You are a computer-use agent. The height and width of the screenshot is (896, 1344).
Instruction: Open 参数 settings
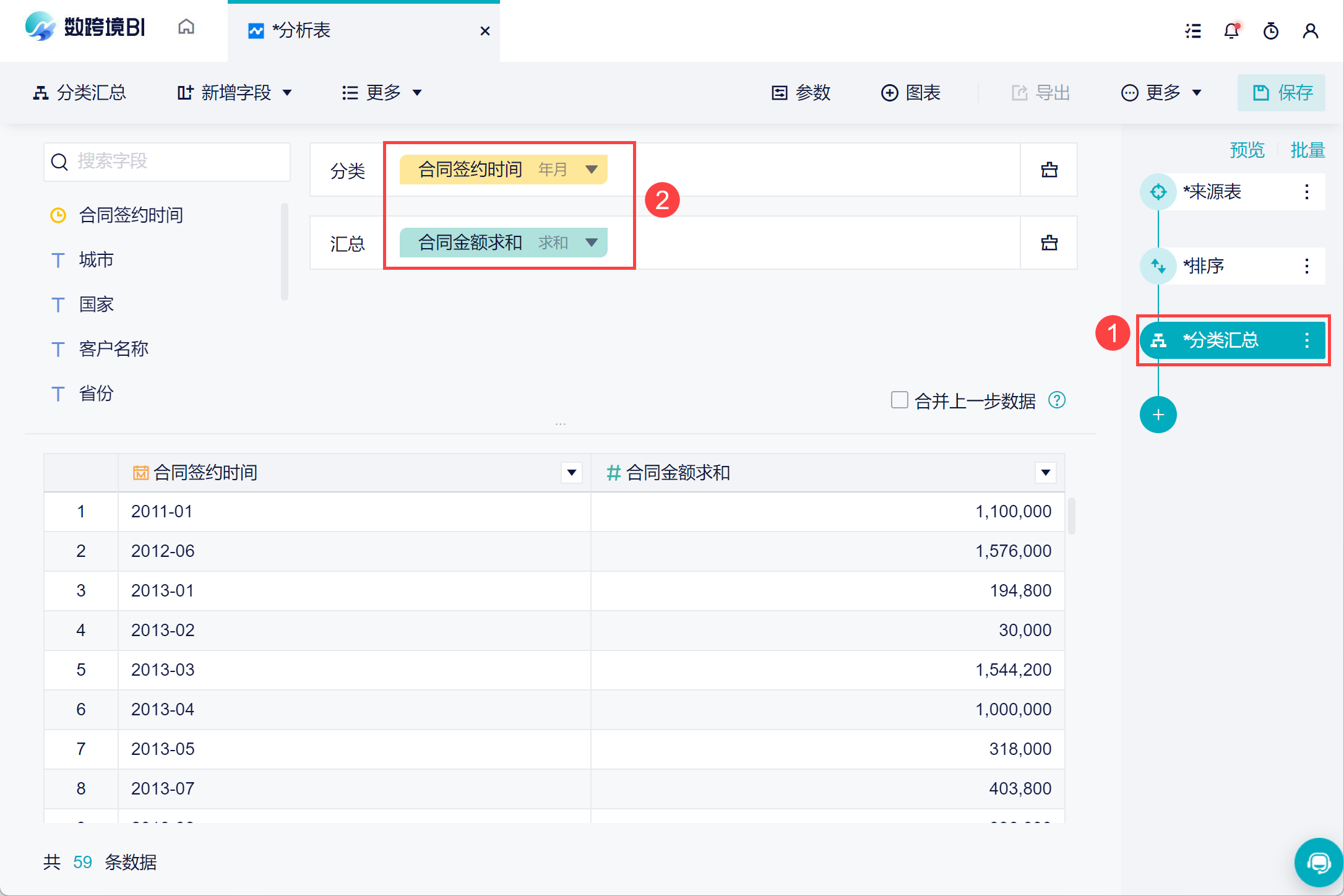[801, 93]
